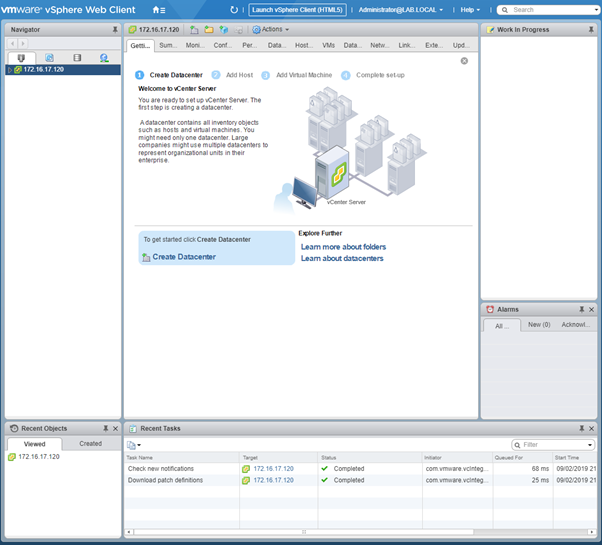Select the Networking navigator view
This screenshot has height=545, width=602.
tap(104, 58)
